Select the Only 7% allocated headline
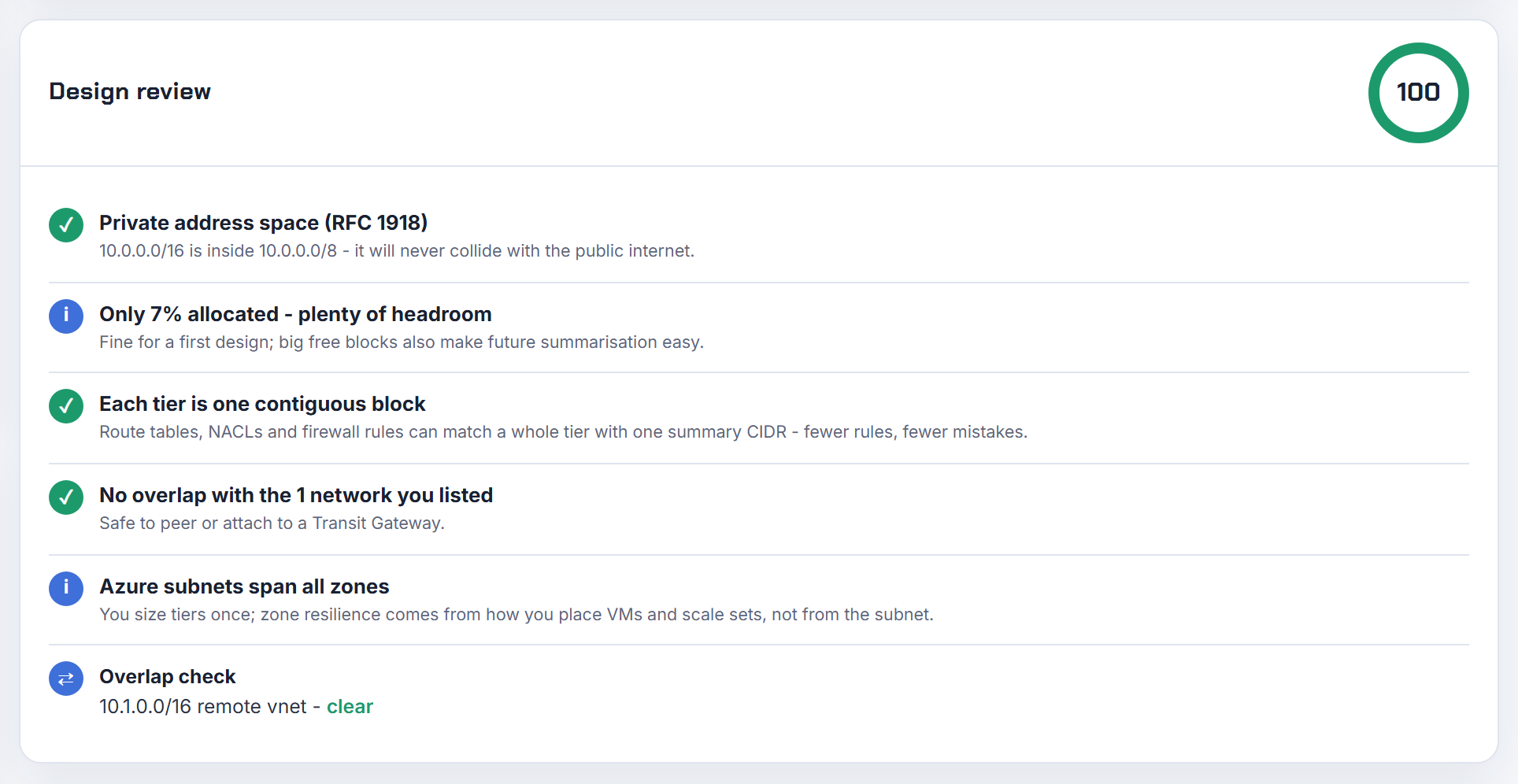The width and height of the screenshot is (1518, 784). 295,314
